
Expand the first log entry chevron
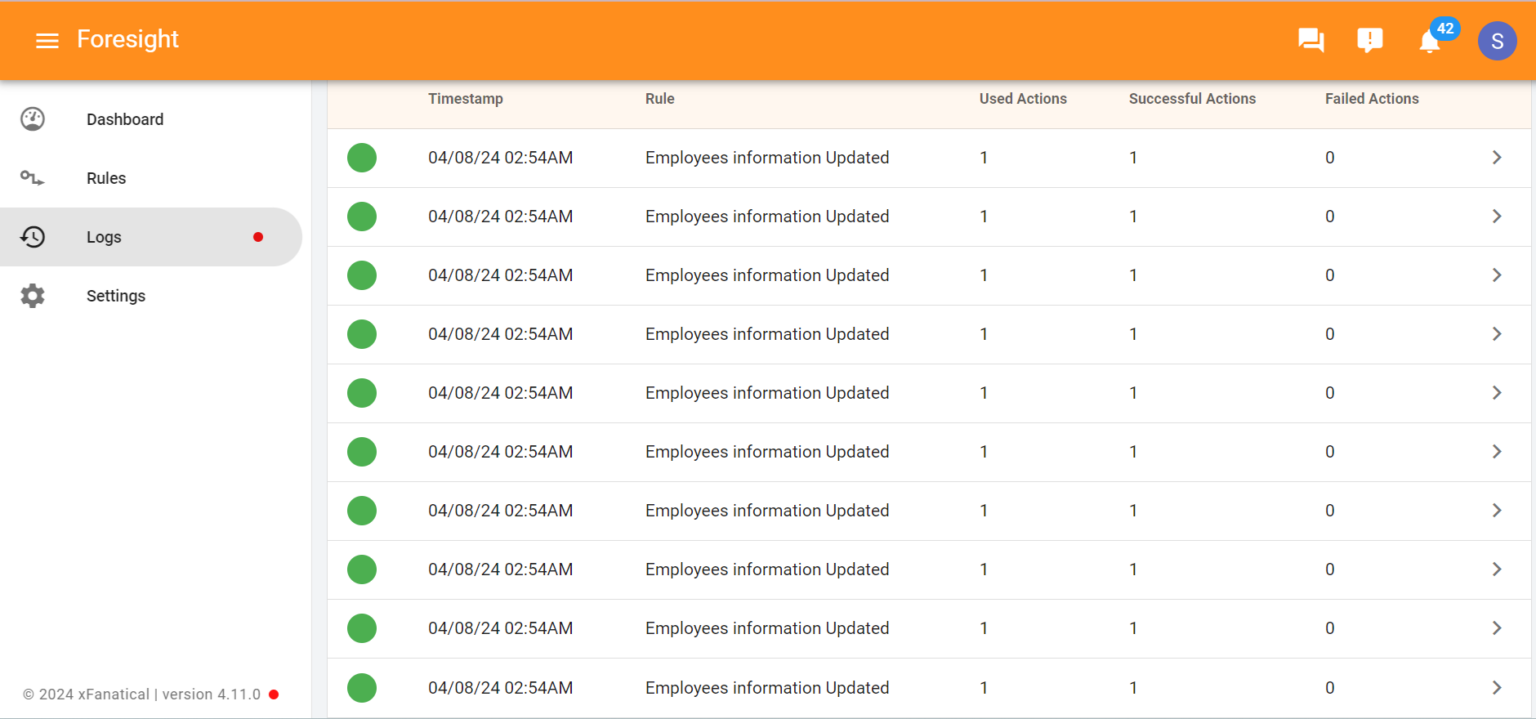point(1496,157)
